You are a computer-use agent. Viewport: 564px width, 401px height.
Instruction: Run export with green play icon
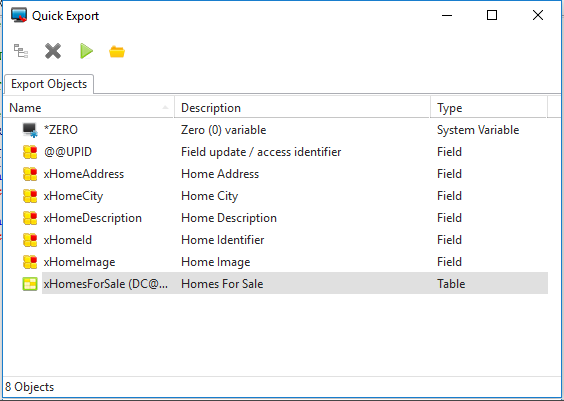(x=86, y=51)
